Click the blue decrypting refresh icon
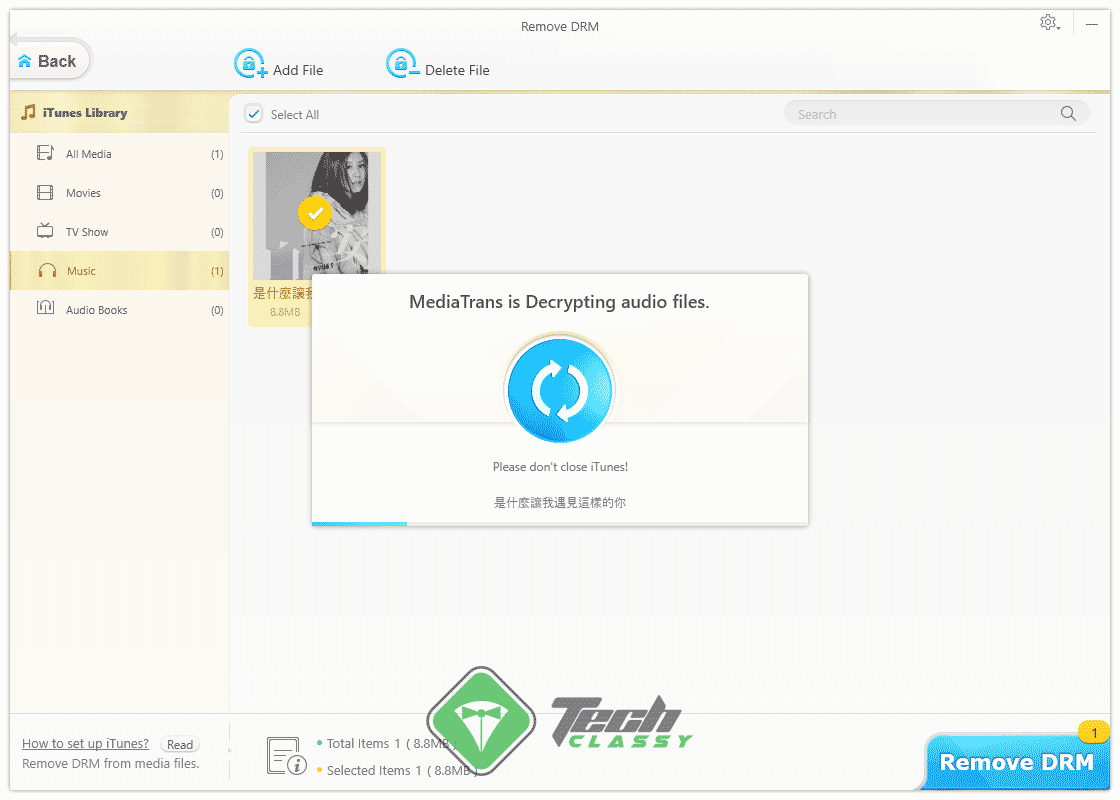Screen dimensions: 1120x800 click(x=559, y=389)
